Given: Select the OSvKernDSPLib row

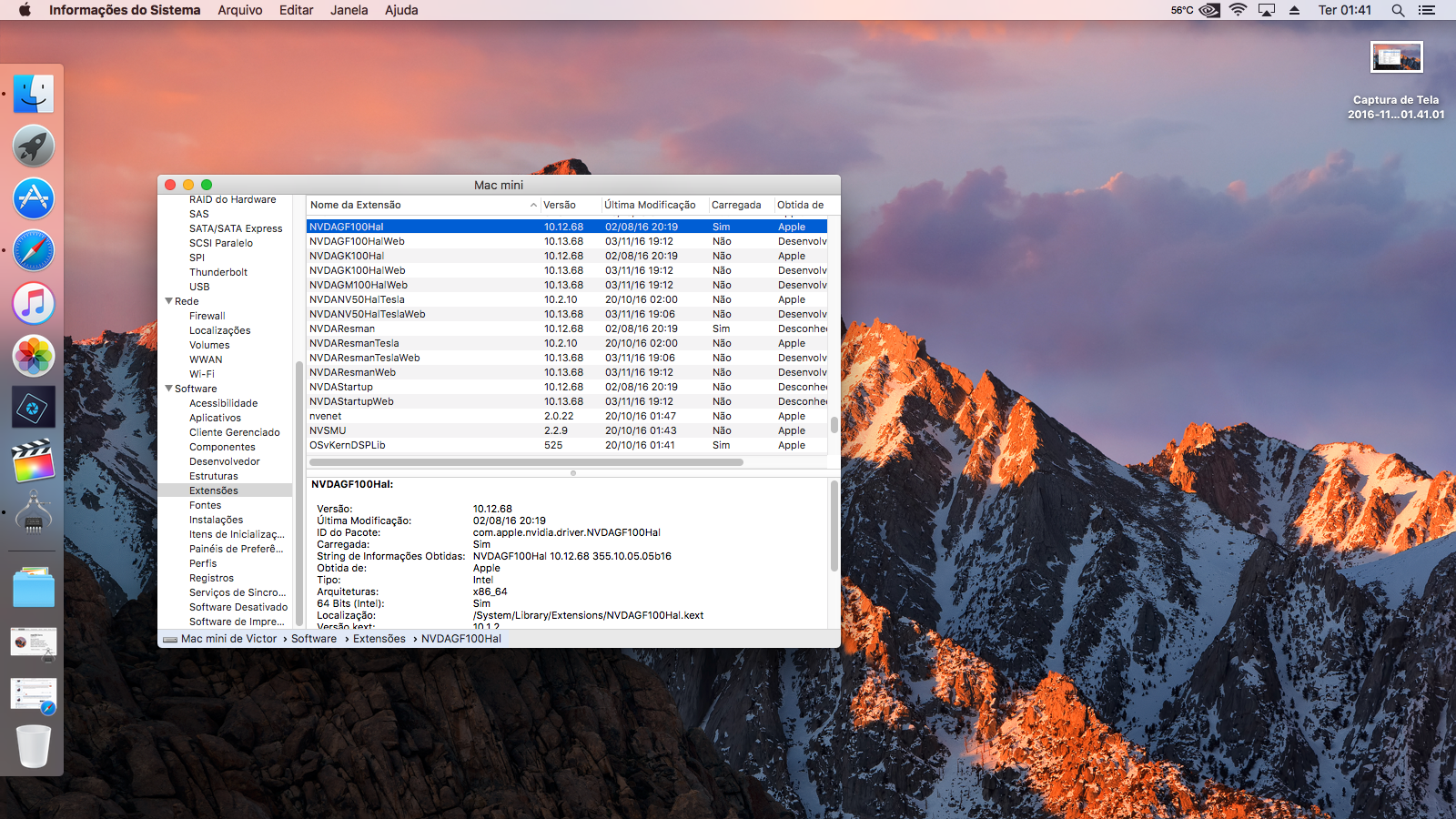Looking at the screenshot, I should 567,445.
